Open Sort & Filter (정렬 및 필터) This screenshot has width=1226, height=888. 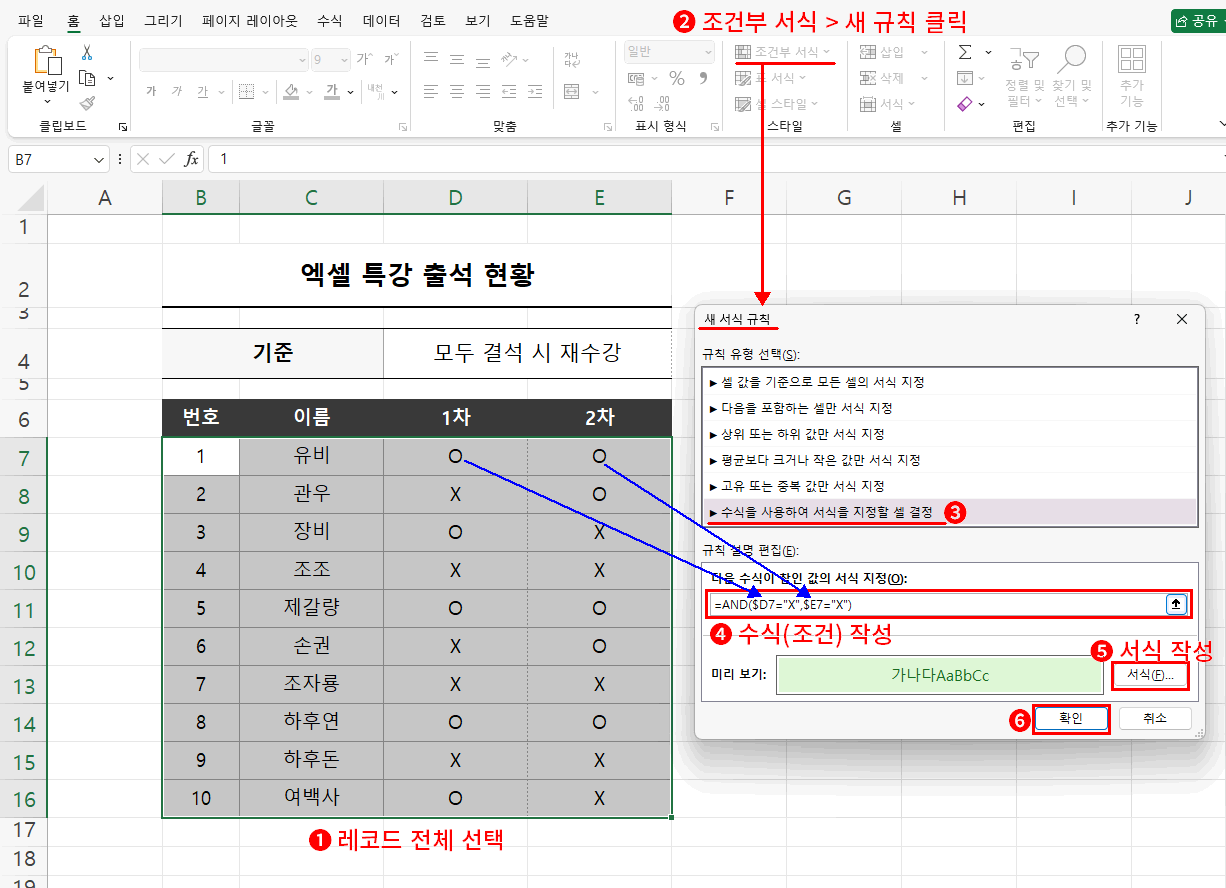tap(1024, 77)
